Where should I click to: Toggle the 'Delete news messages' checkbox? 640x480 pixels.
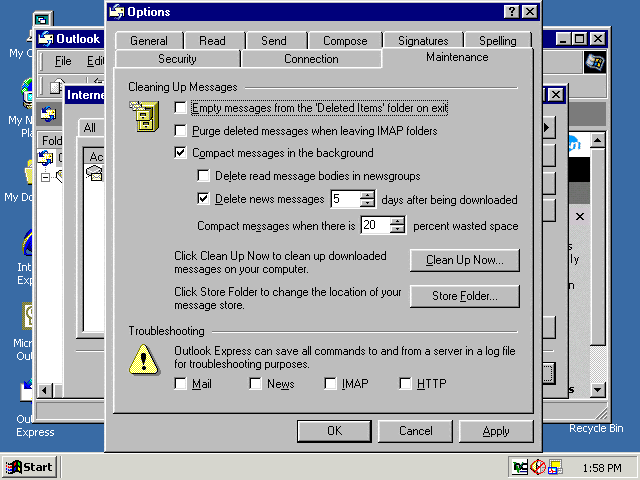tap(203, 199)
